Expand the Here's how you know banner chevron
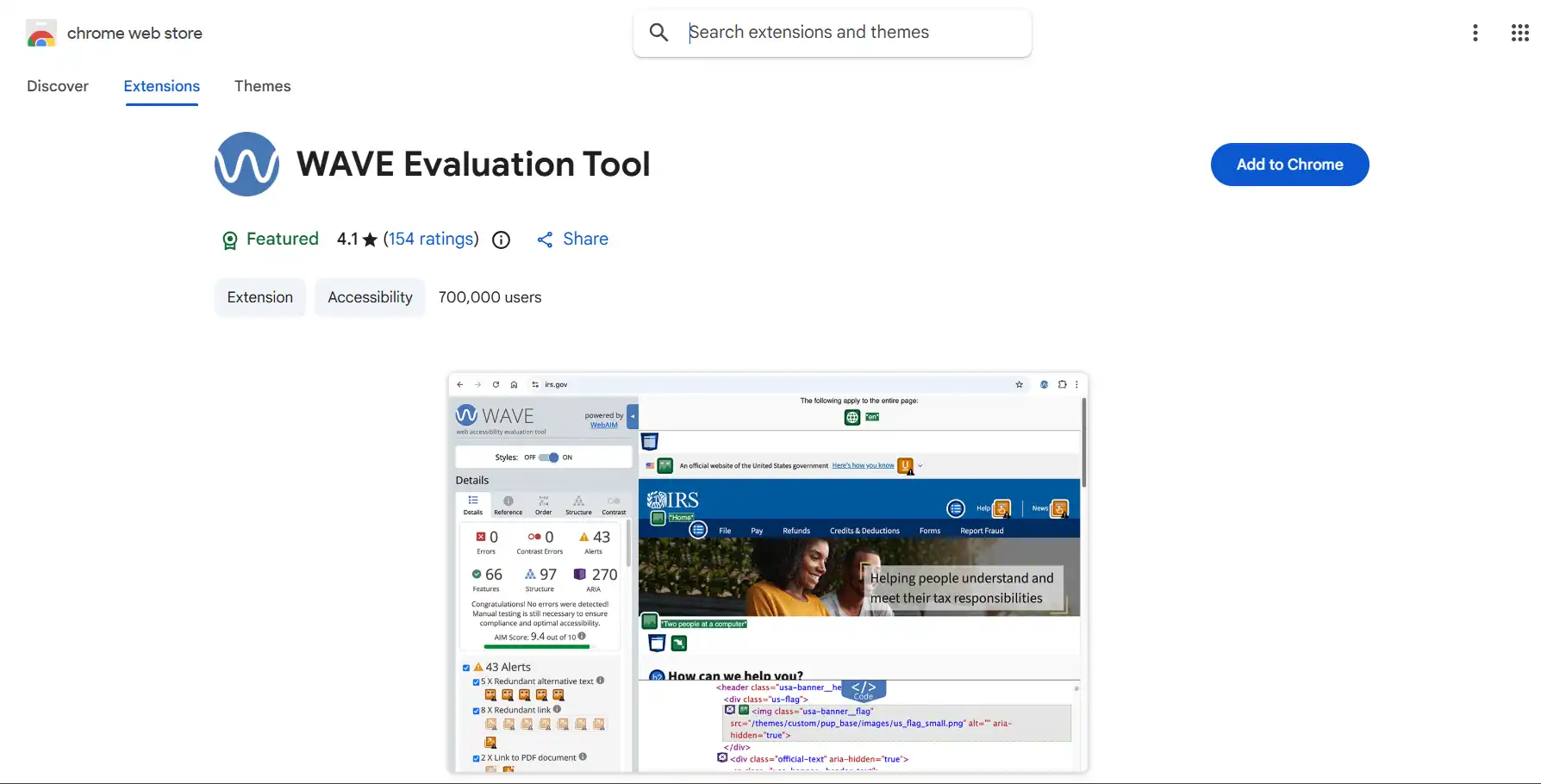The image size is (1541, 784). [x=919, y=465]
